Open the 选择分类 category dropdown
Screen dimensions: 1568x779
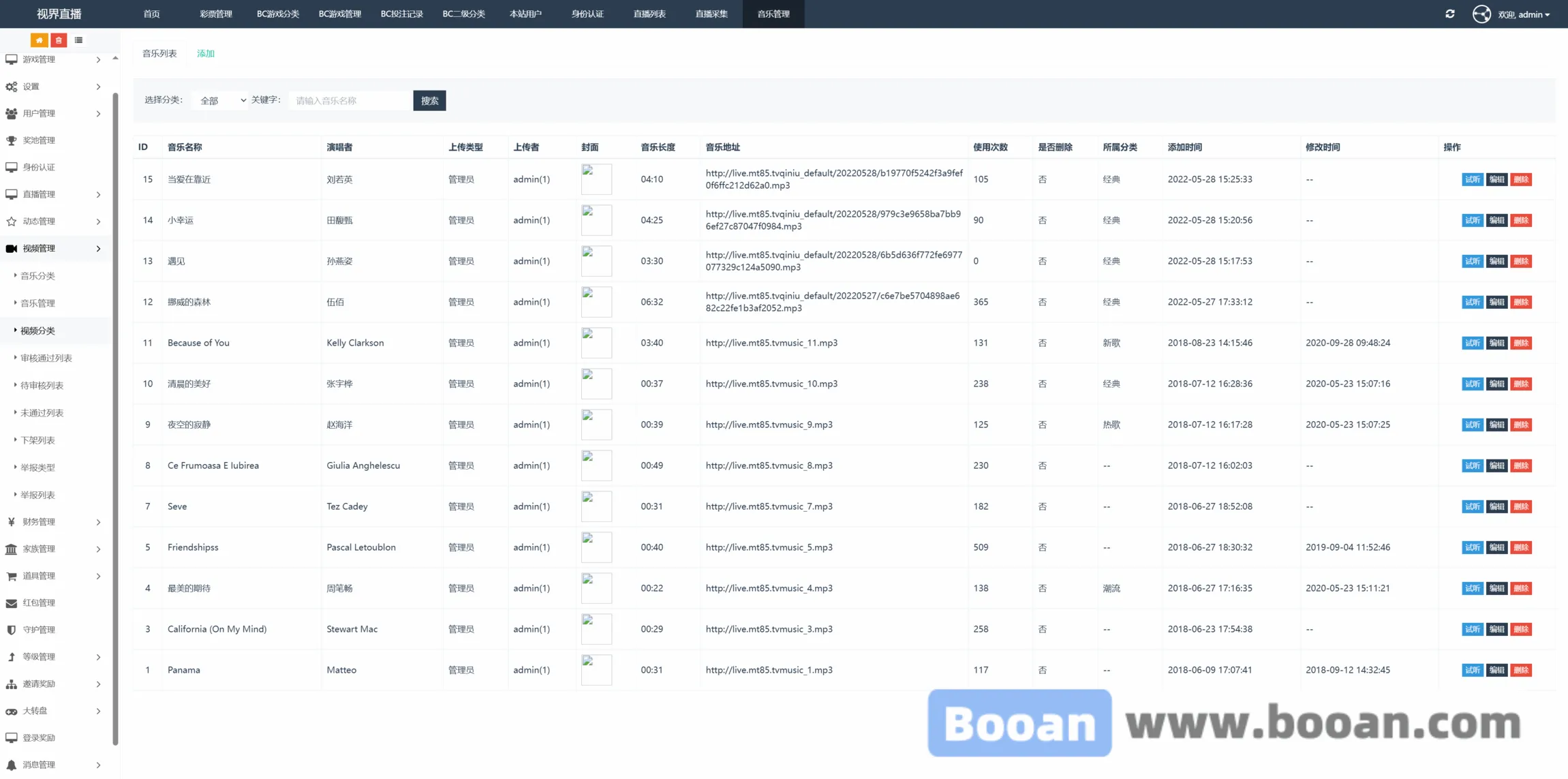point(220,101)
